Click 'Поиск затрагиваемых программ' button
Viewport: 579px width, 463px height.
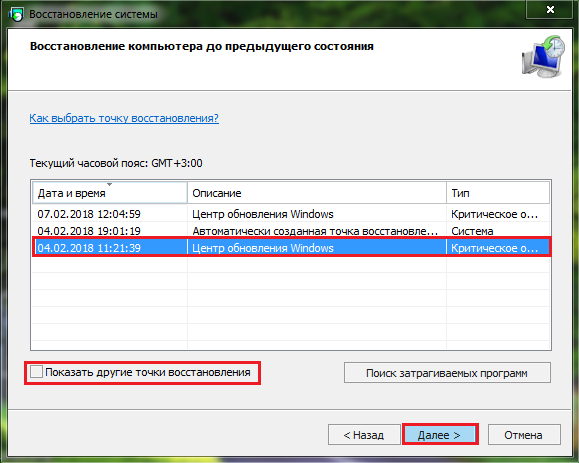pos(447,373)
